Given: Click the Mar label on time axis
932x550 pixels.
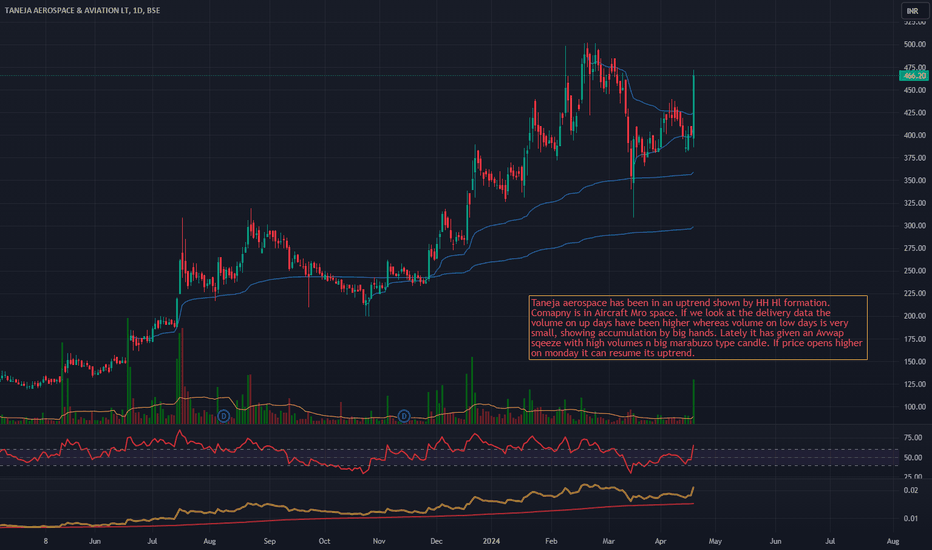Looking at the screenshot, I should click(x=608, y=541).
